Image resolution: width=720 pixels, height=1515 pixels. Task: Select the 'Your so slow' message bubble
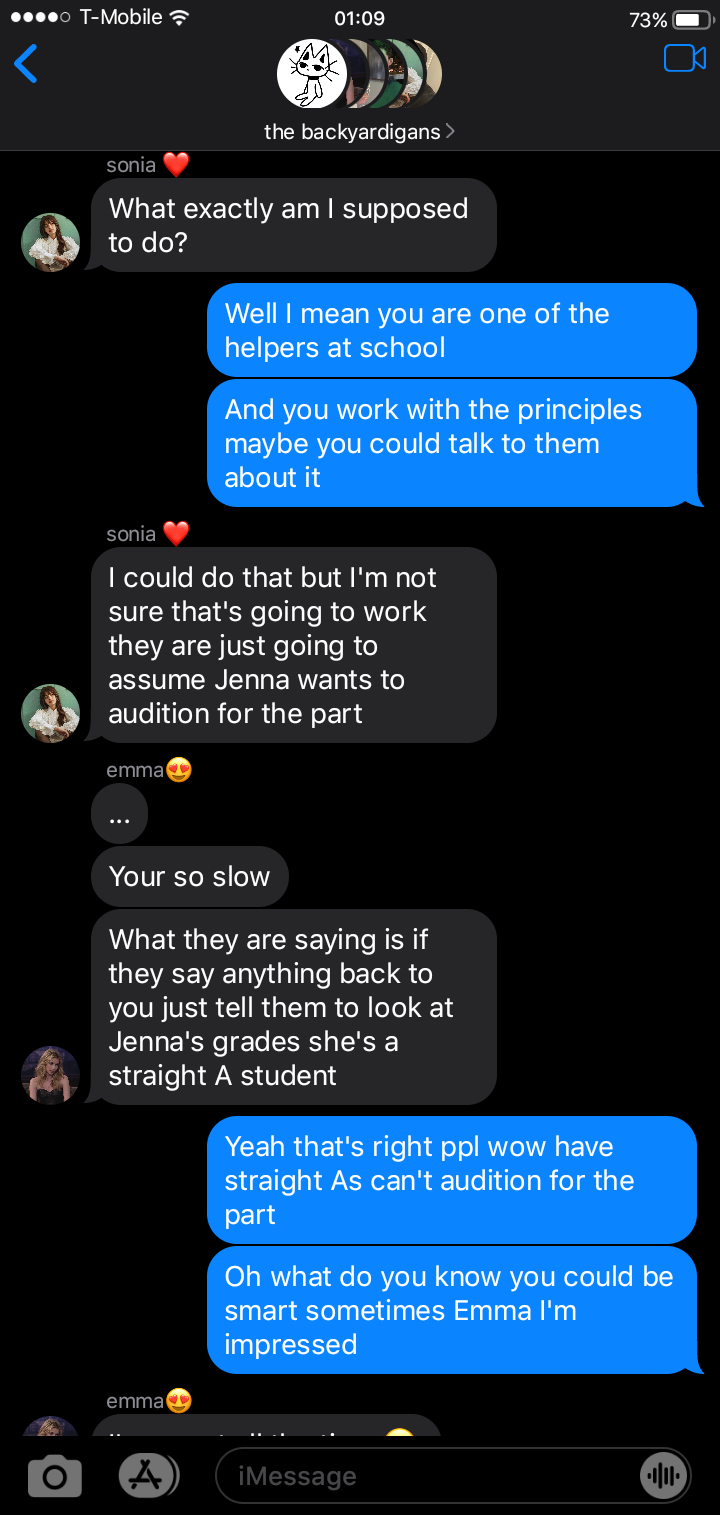tap(189, 877)
